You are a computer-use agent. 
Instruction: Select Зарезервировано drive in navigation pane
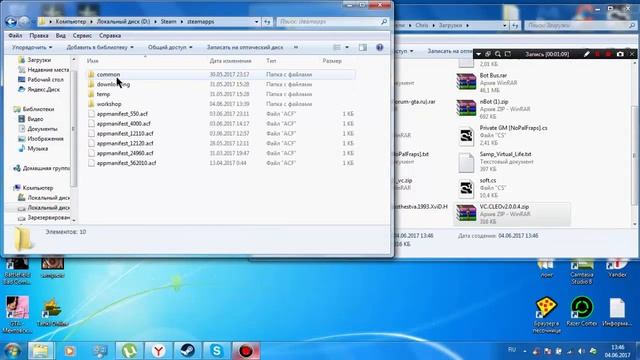coord(44,218)
